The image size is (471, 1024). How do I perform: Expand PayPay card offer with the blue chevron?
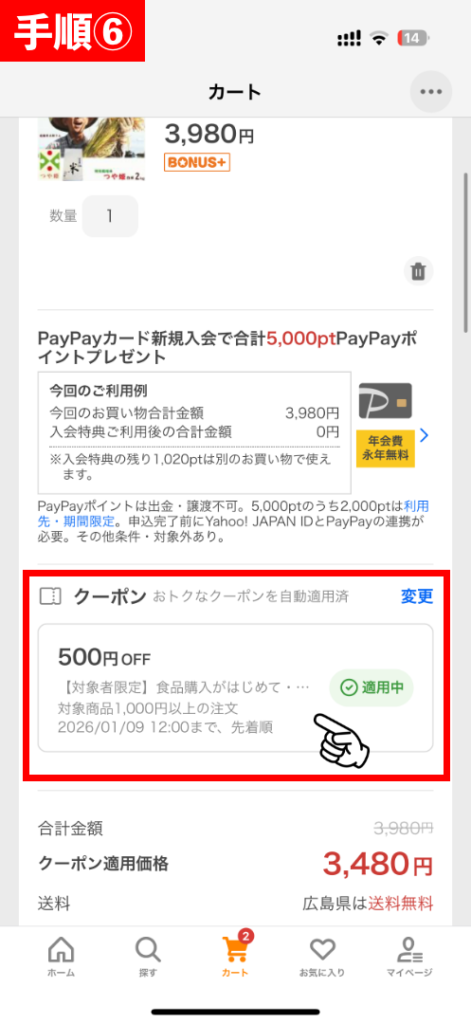[x=425, y=434]
